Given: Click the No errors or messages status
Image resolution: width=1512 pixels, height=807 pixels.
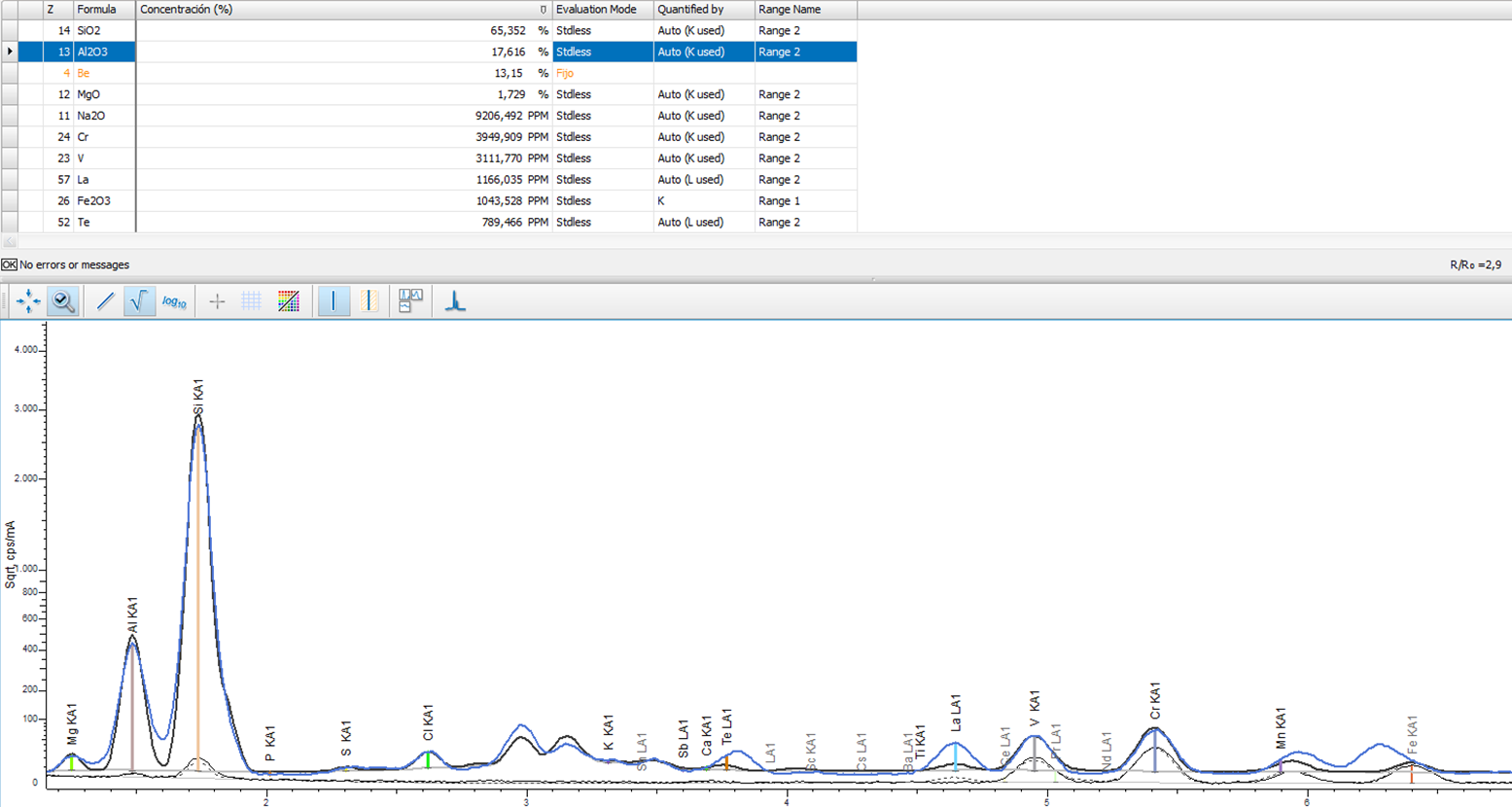Looking at the screenshot, I should click(75, 264).
